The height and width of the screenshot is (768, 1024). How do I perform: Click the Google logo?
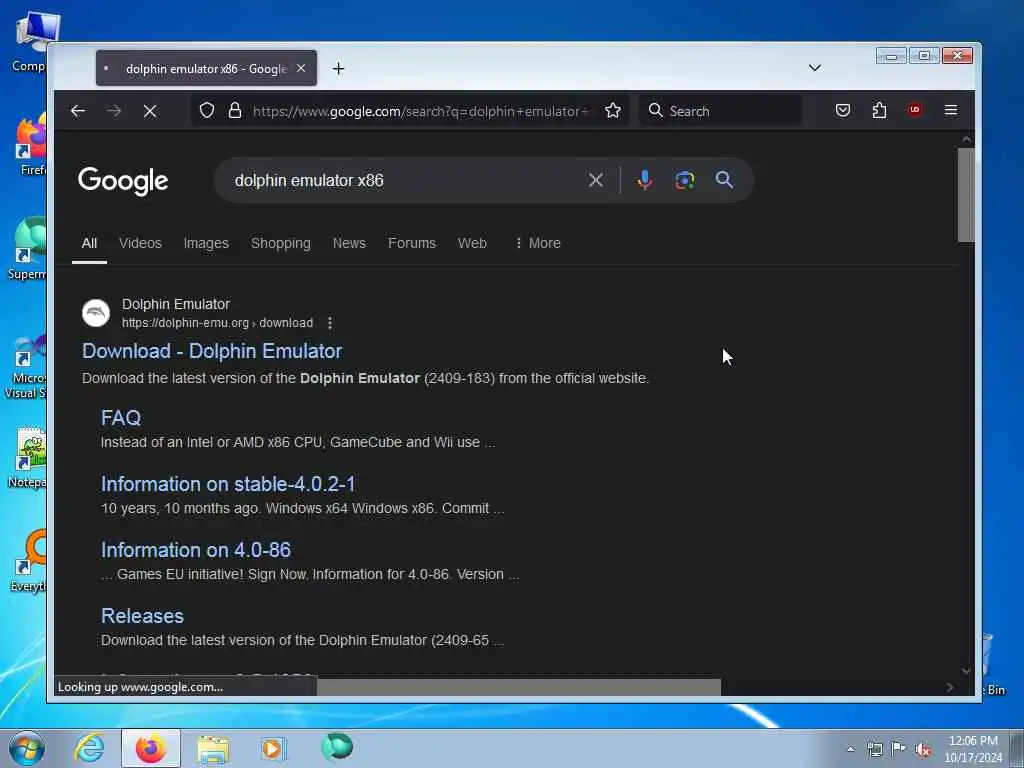point(123,181)
